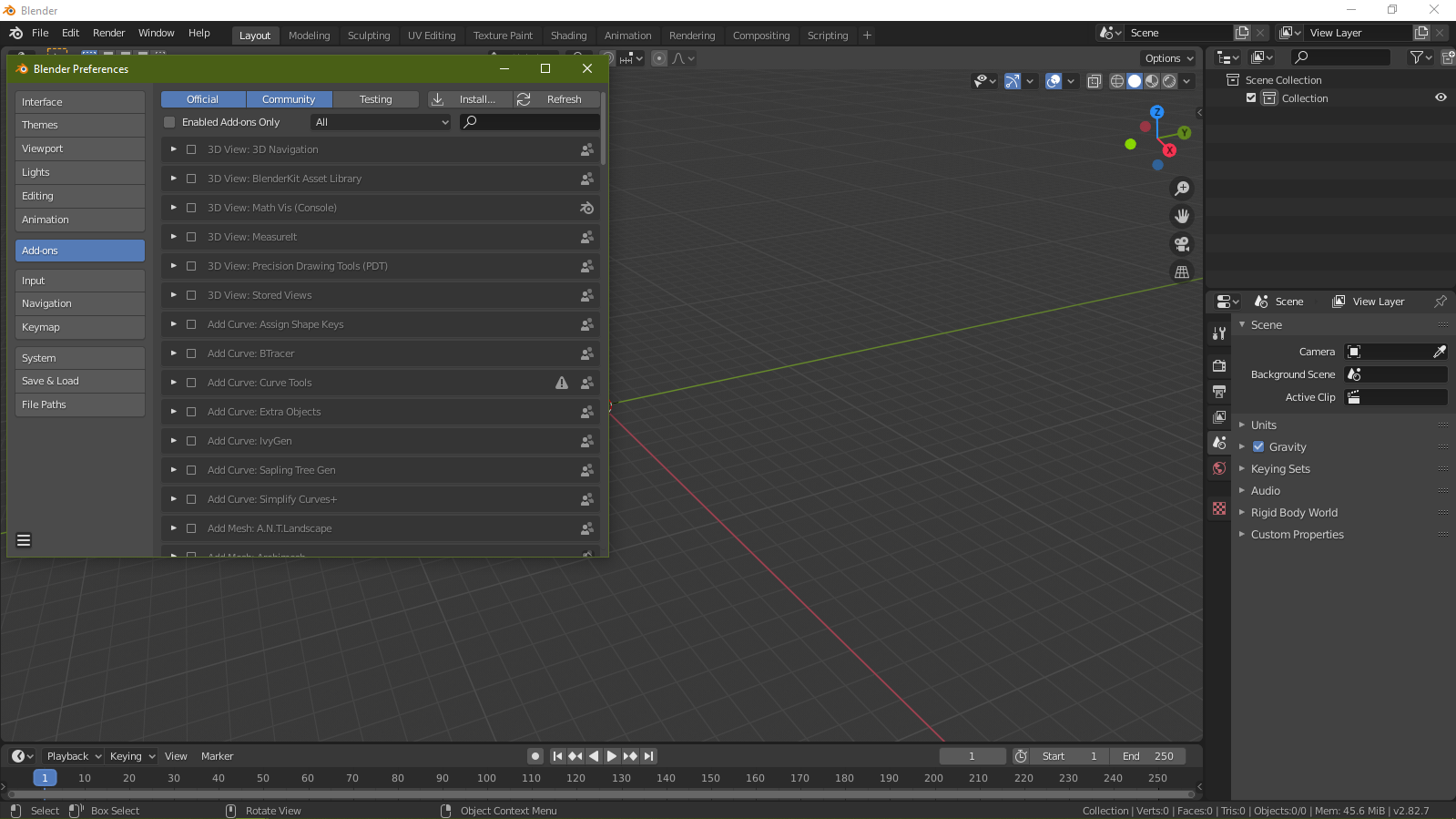Image resolution: width=1456 pixels, height=819 pixels.
Task: Enable BlenderKit Asset Library add-on checkbox
Action: [191, 179]
